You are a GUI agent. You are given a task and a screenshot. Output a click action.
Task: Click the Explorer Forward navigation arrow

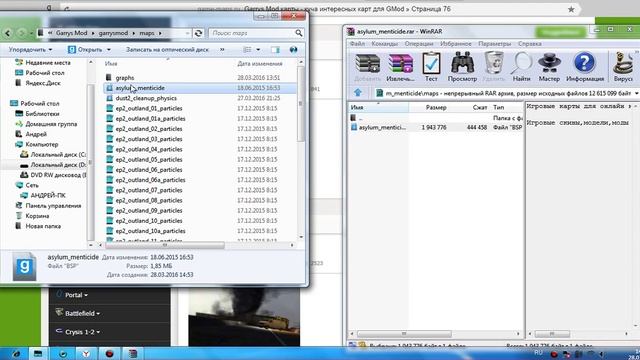point(21,33)
